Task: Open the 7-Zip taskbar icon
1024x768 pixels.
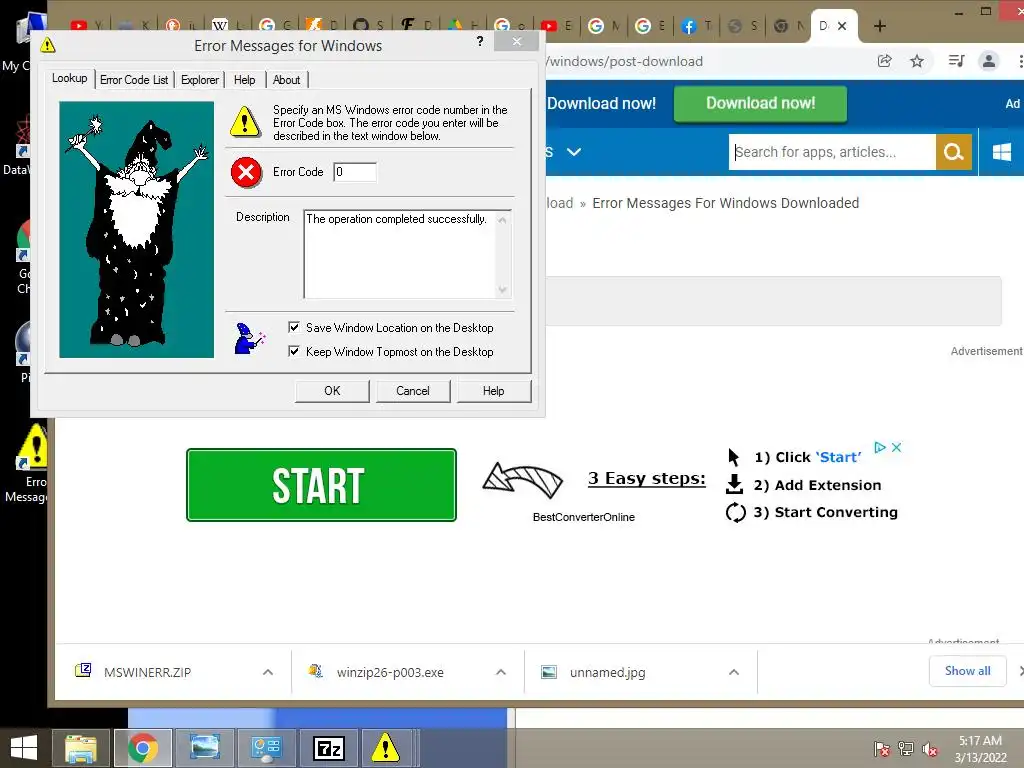Action: (328, 748)
